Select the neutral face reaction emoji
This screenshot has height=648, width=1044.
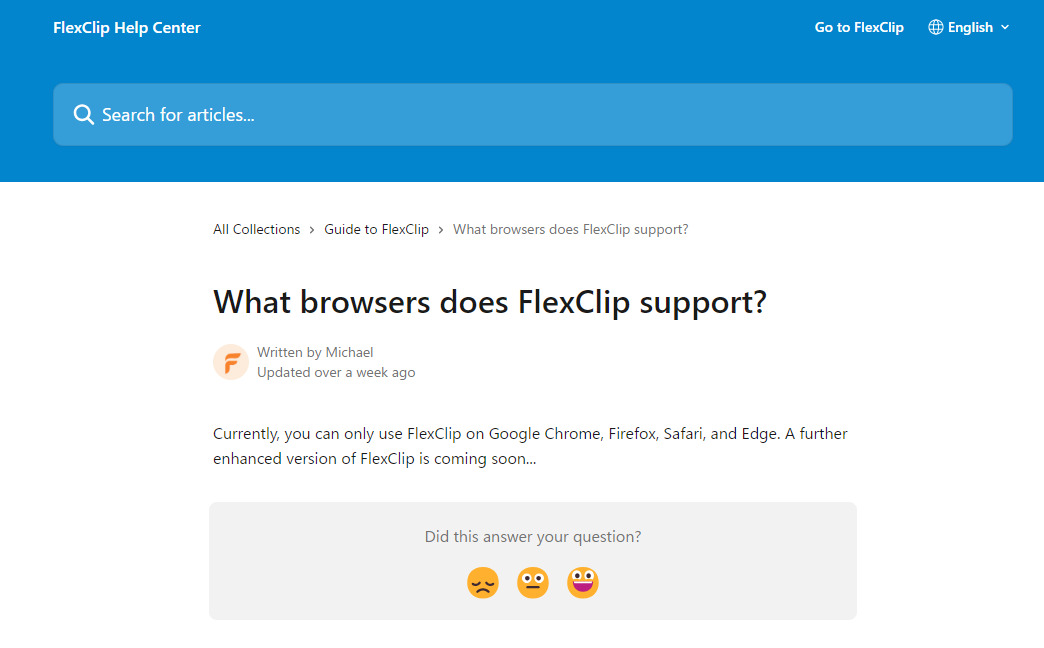(533, 582)
